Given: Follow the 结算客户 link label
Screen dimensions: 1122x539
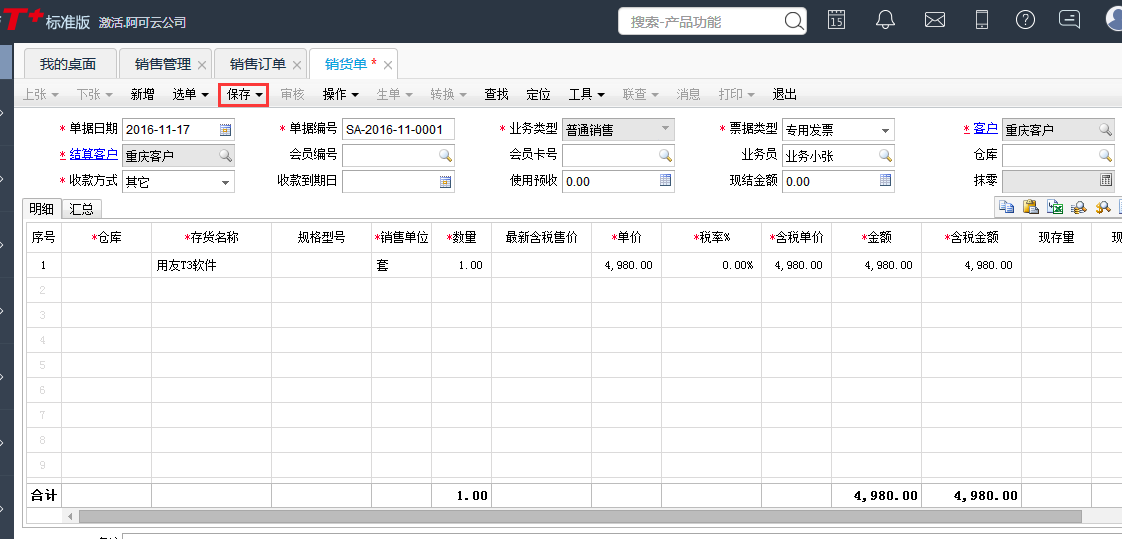Looking at the screenshot, I should point(93,154).
